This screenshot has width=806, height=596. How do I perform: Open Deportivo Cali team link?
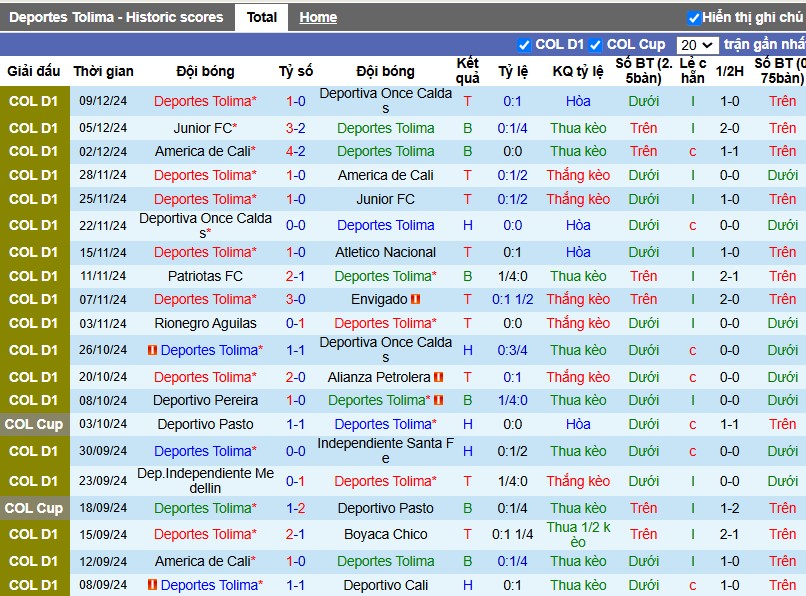coord(386,585)
